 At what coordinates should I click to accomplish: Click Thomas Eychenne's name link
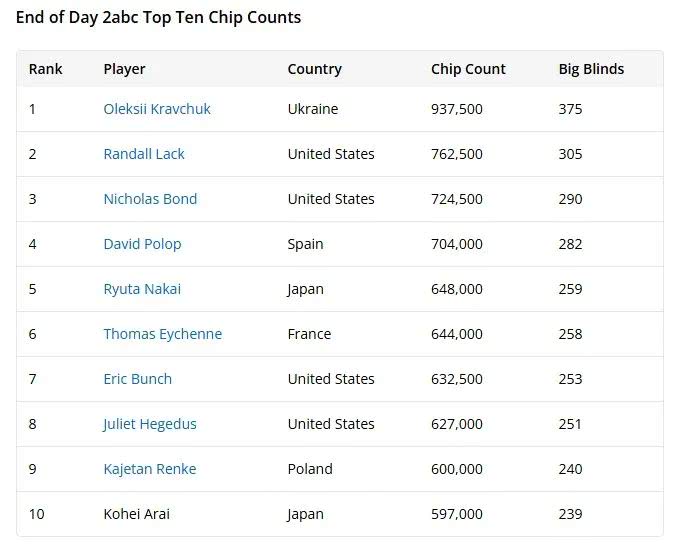pyautogui.click(x=162, y=334)
